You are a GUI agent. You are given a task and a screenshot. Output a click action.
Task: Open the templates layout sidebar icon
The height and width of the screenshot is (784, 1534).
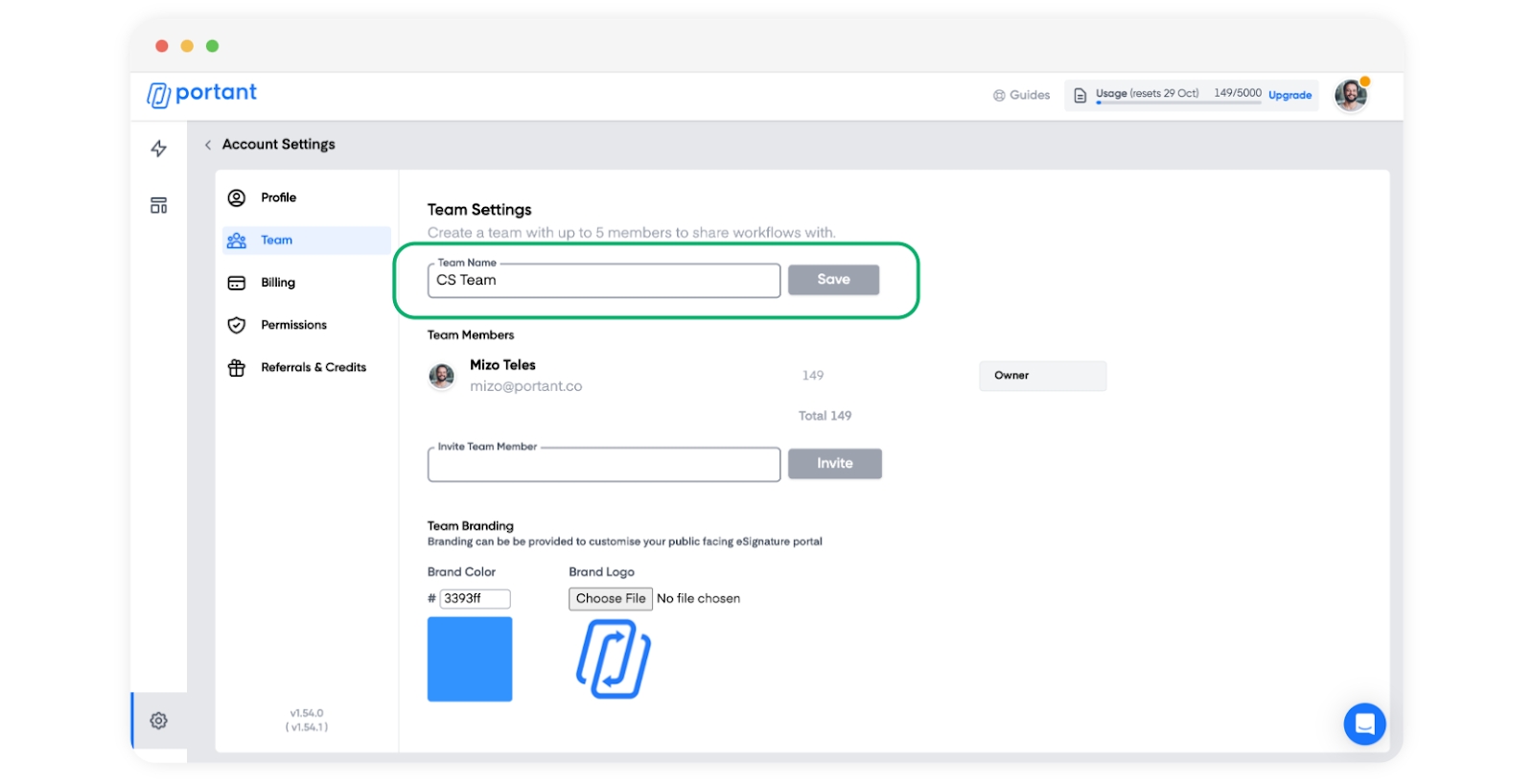(159, 205)
